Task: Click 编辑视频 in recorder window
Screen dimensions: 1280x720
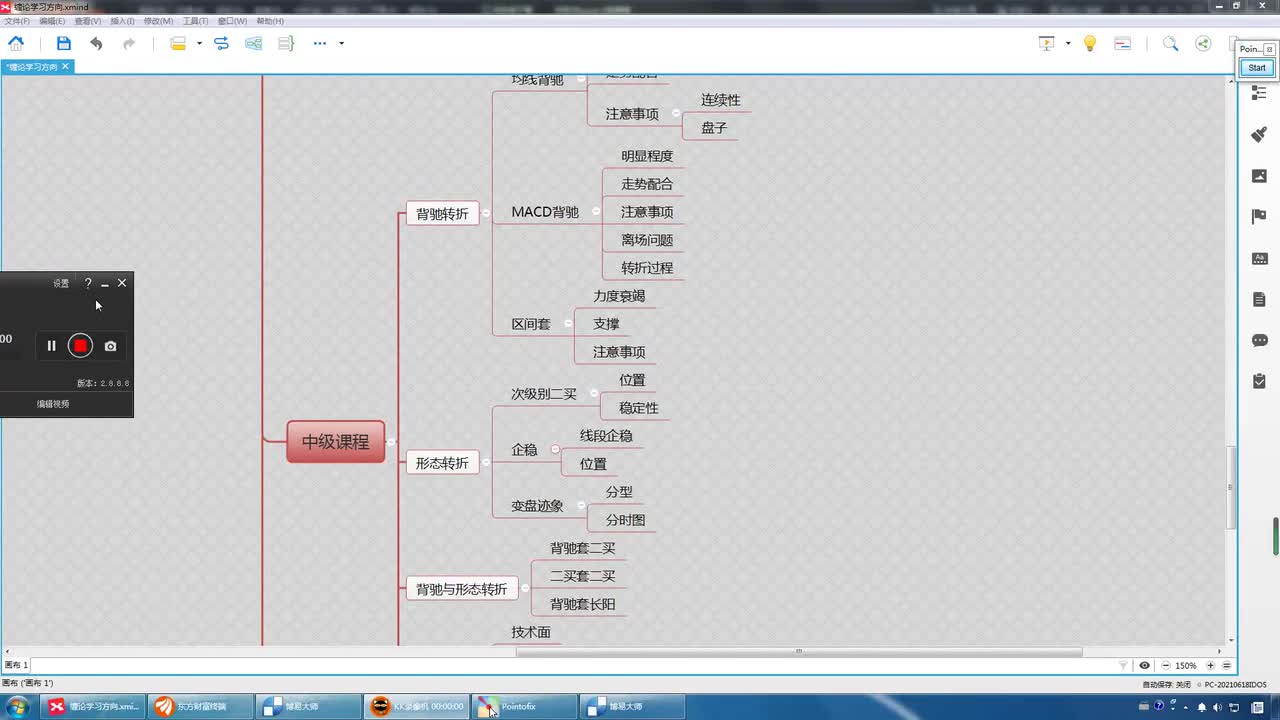Action: coord(53,404)
